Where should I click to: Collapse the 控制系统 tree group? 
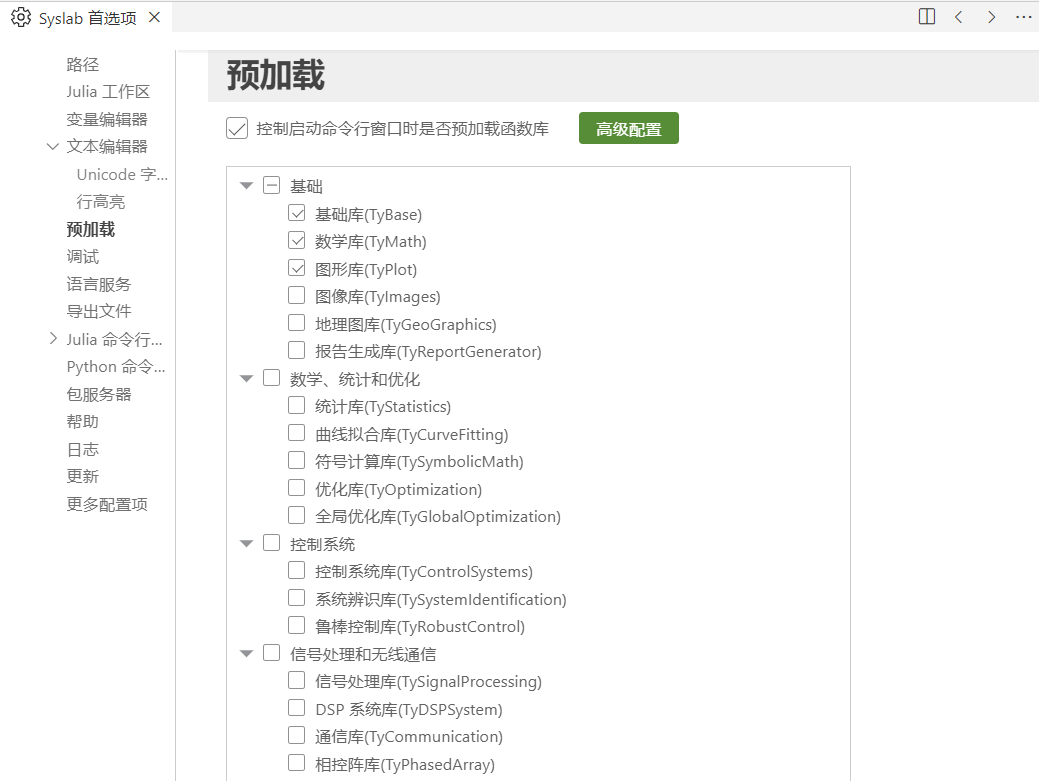coord(247,544)
